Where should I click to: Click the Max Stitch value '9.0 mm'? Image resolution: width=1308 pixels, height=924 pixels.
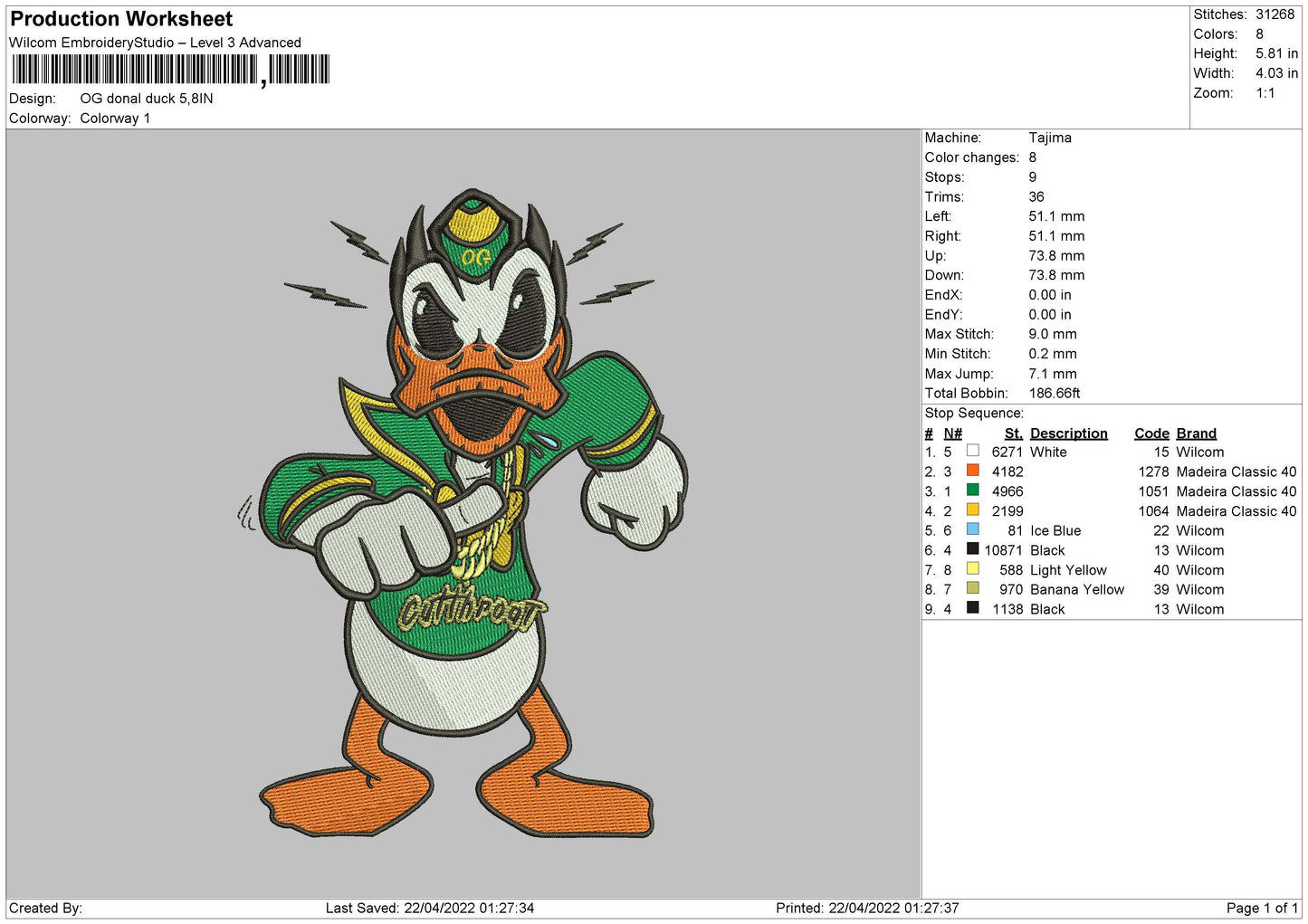click(1053, 334)
